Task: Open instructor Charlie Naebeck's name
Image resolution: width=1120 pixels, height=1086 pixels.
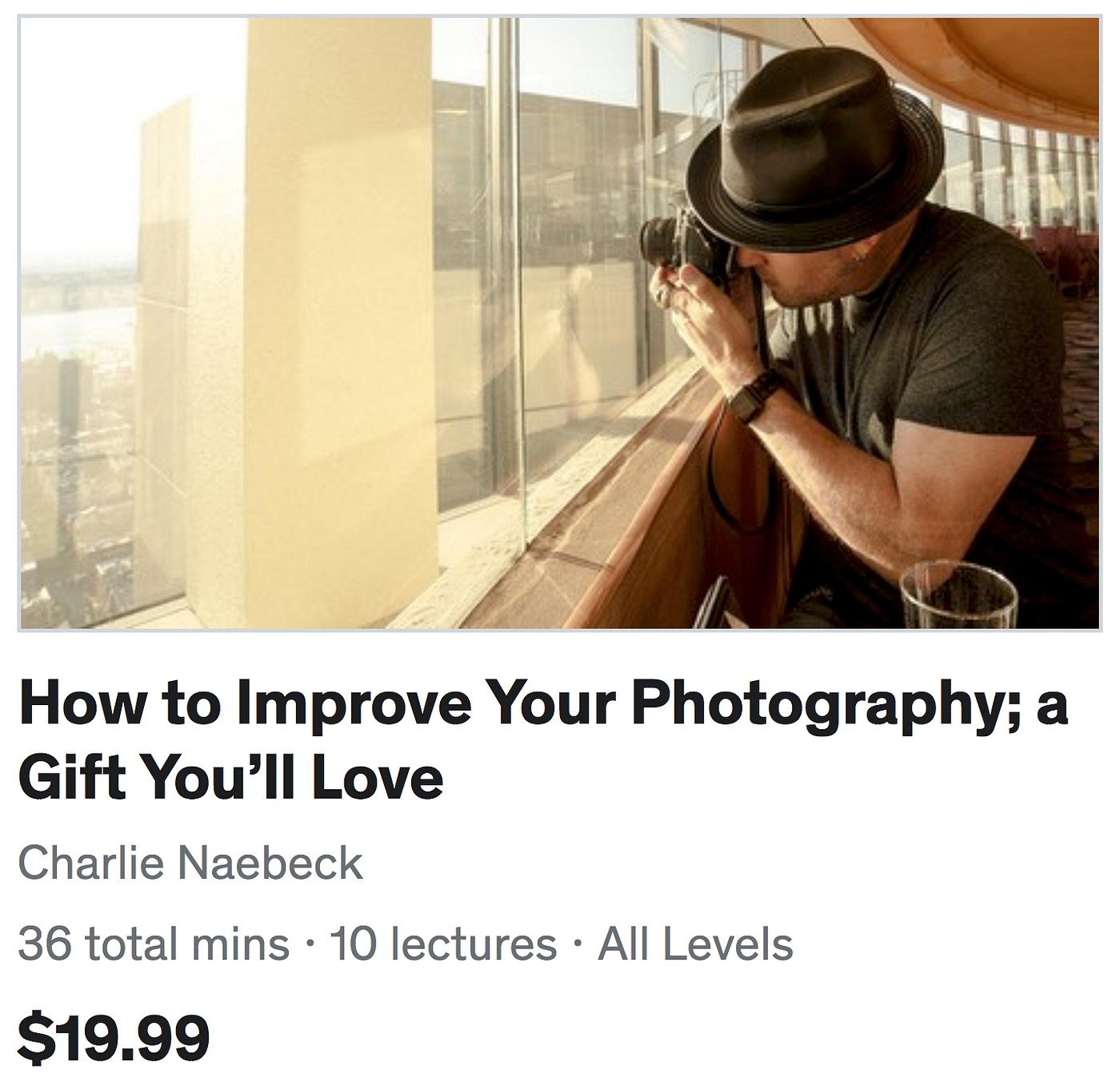Action: pos(190,864)
